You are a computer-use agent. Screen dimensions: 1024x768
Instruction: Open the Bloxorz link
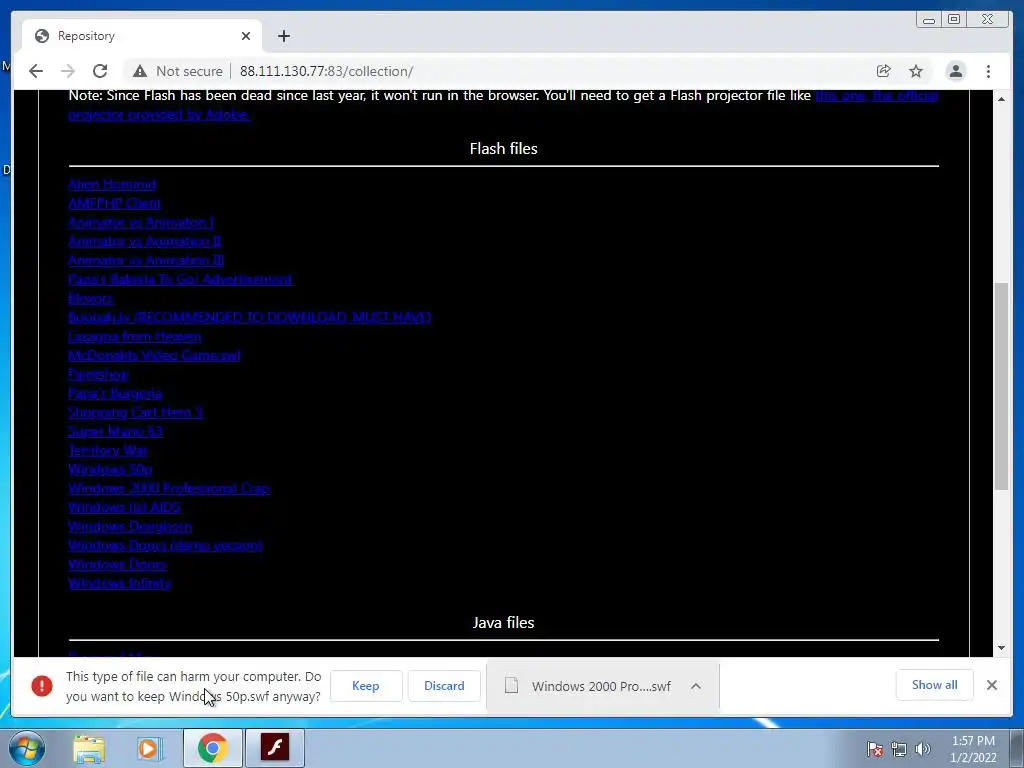click(91, 298)
